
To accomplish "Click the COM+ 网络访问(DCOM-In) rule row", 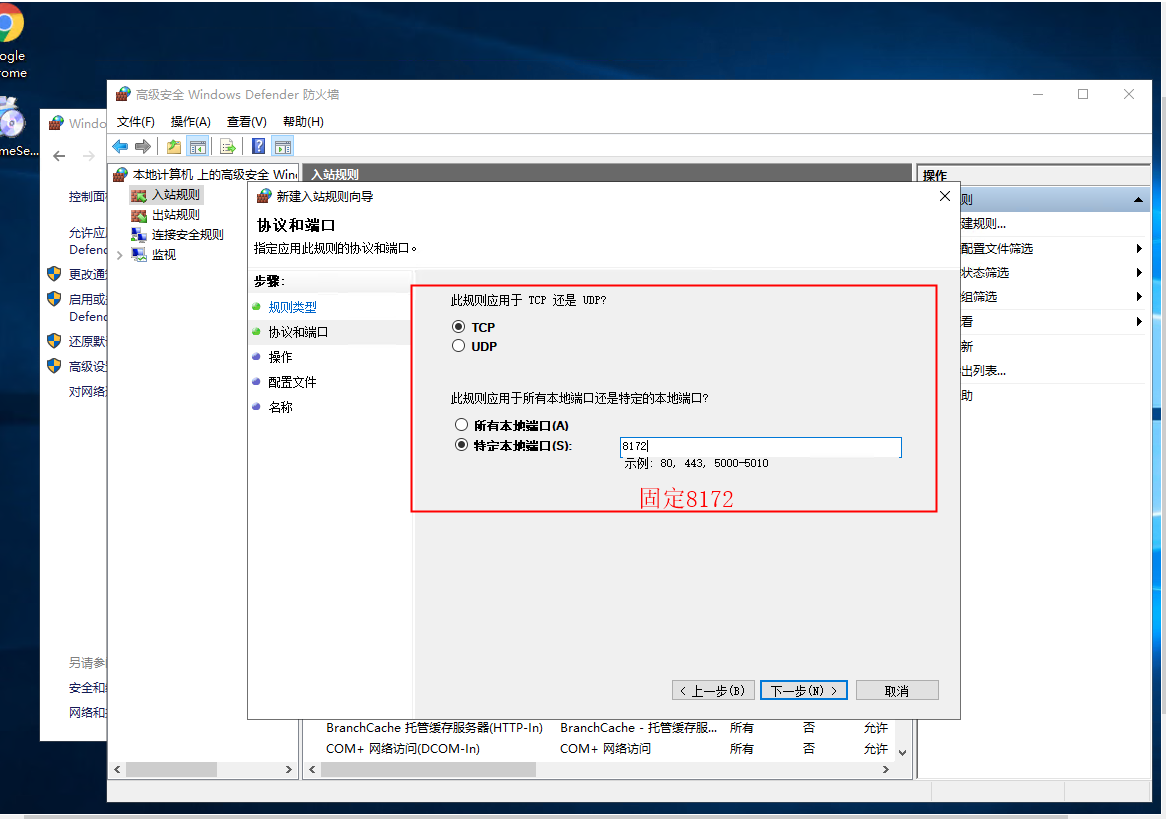I will click(x=607, y=748).
